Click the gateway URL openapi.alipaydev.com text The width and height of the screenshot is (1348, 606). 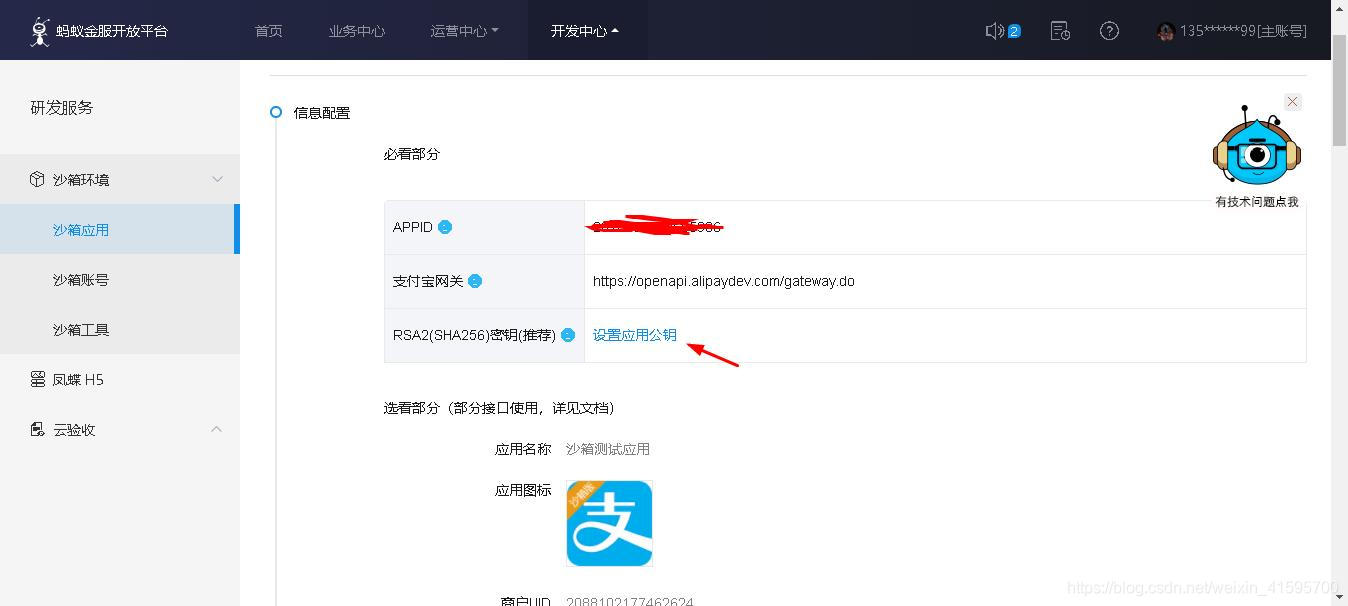coord(724,281)
